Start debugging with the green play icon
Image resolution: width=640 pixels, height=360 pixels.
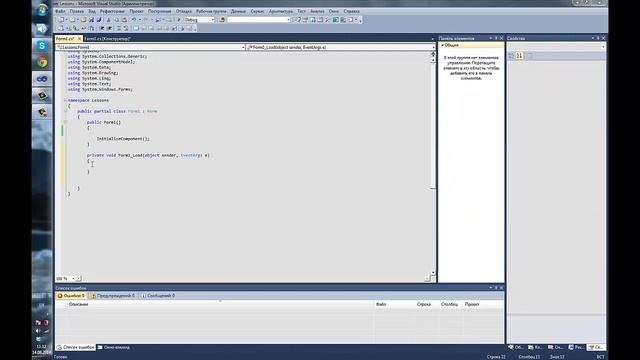click(178, 20)
